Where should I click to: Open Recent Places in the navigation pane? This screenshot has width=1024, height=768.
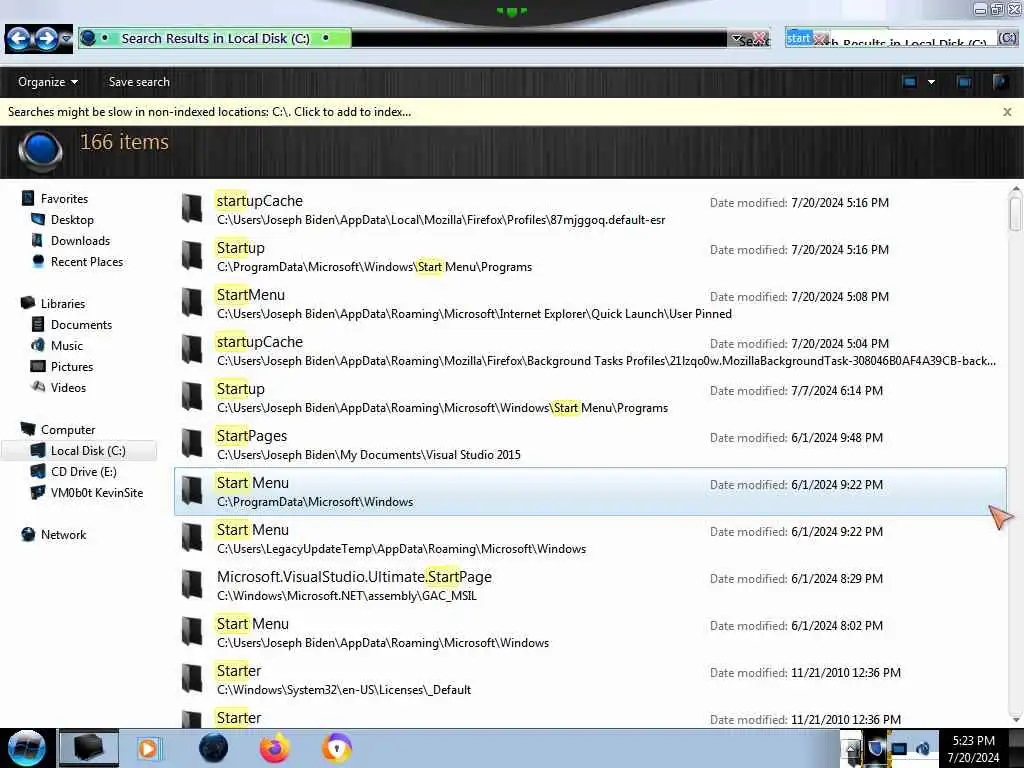(86, 261)
